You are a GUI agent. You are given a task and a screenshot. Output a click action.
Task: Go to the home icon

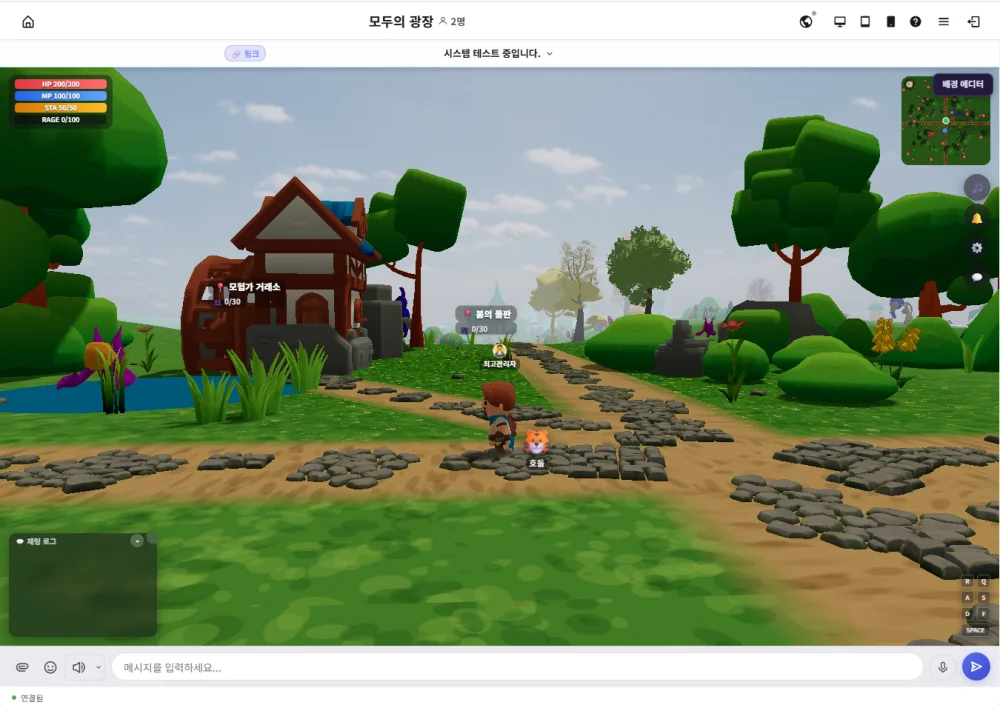[x=28, y=22]
